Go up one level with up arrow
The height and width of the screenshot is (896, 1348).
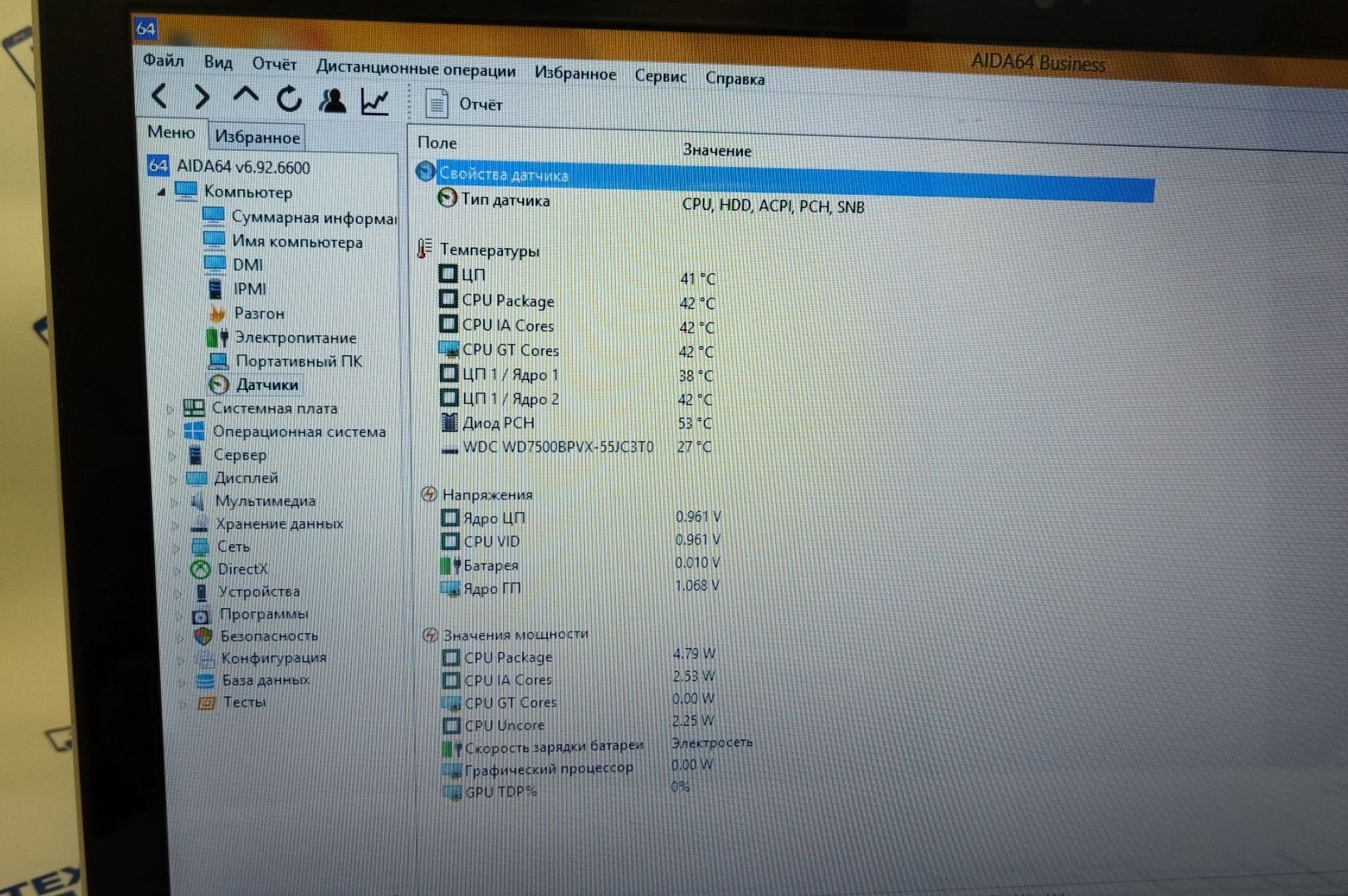click(245, 97)
